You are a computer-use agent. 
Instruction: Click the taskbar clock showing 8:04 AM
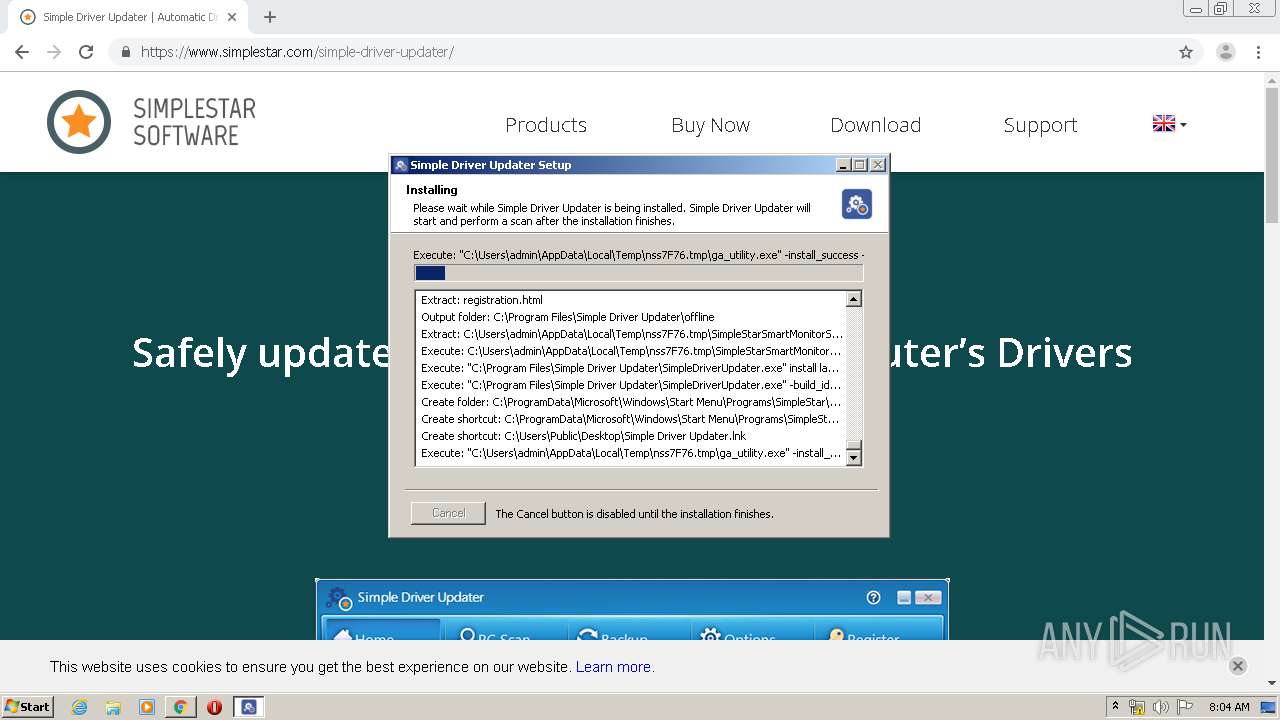[x=1229, y=707]
